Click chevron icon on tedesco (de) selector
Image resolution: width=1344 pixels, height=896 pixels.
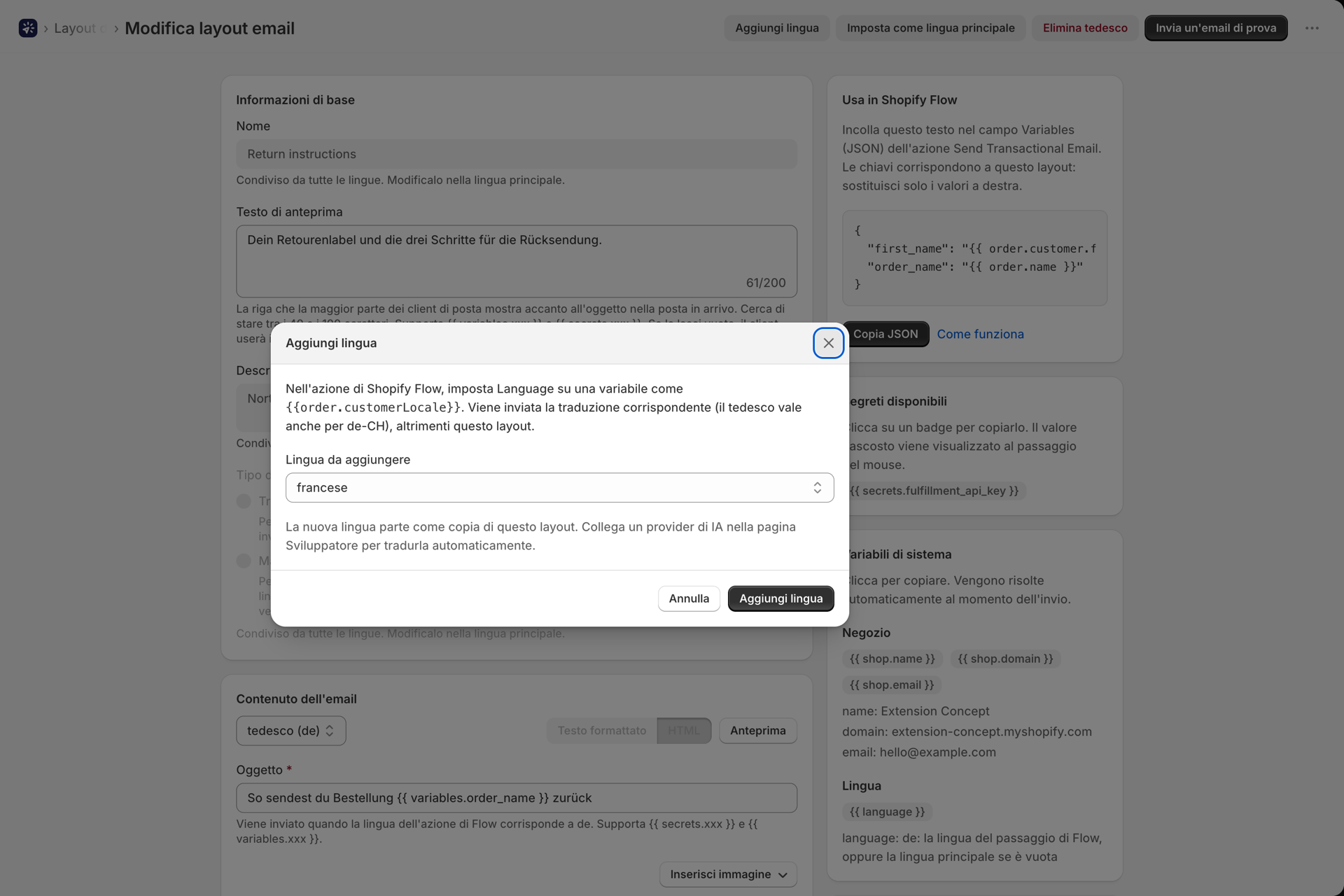pyautogui.click(x=330, y=731)
